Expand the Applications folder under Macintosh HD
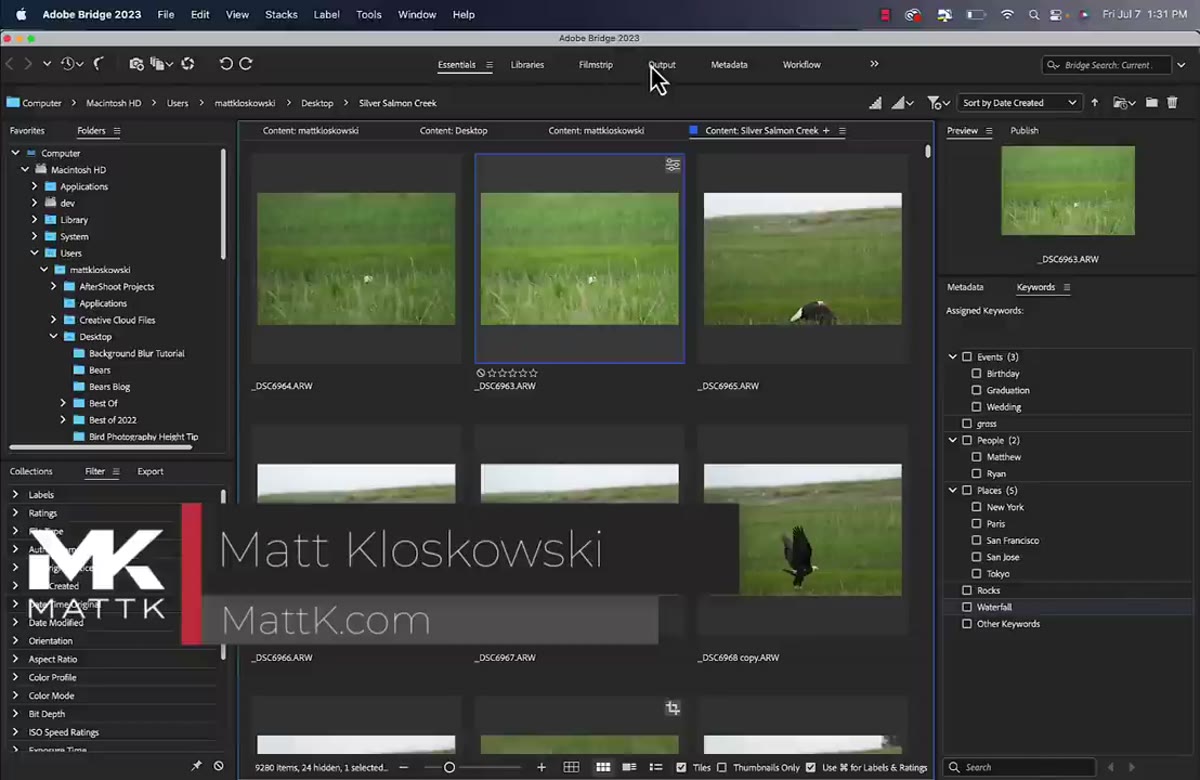Screen dimensions: 1200x780 (35, 186)
